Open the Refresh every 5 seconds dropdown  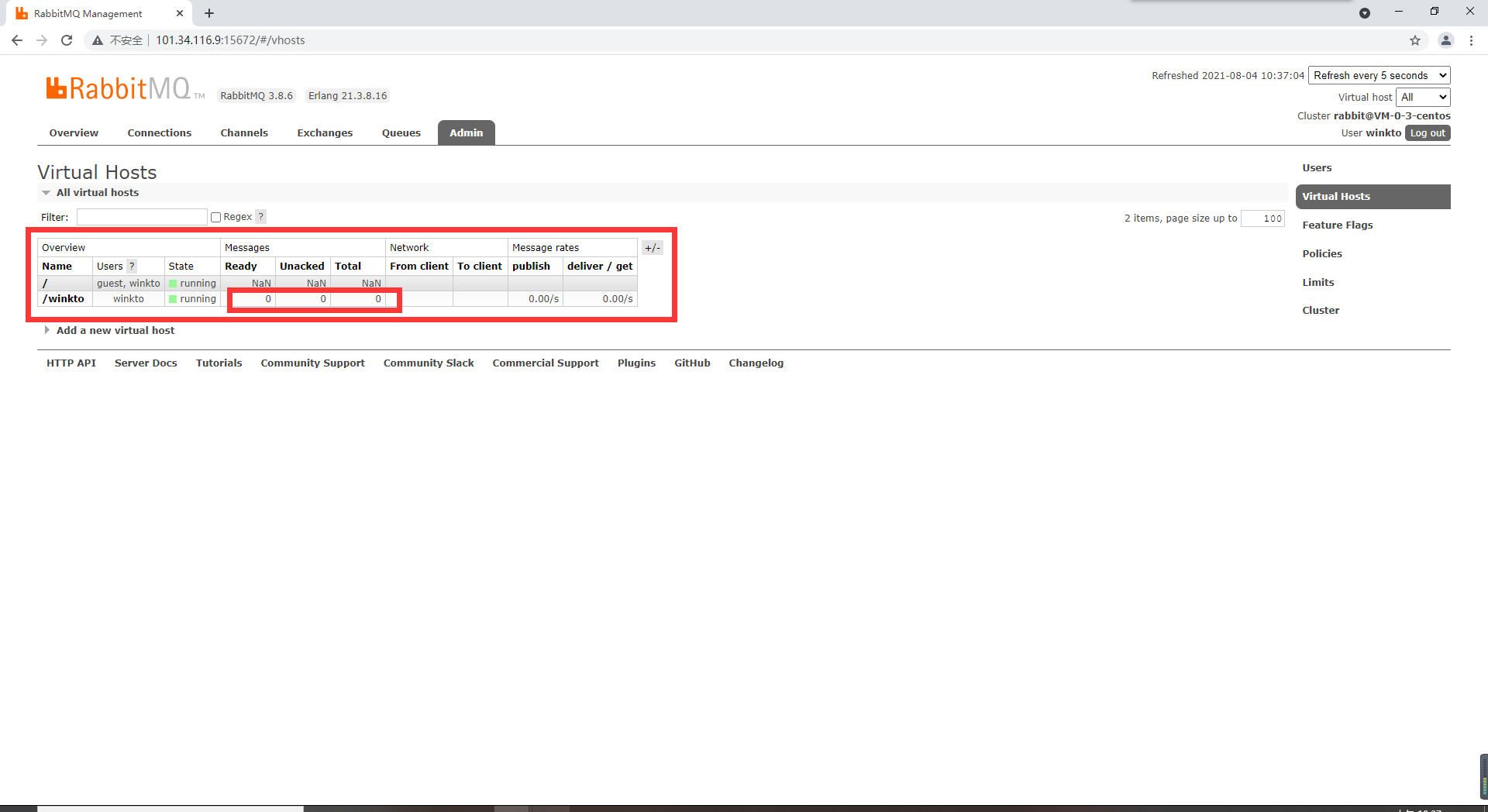(1379, 75)
